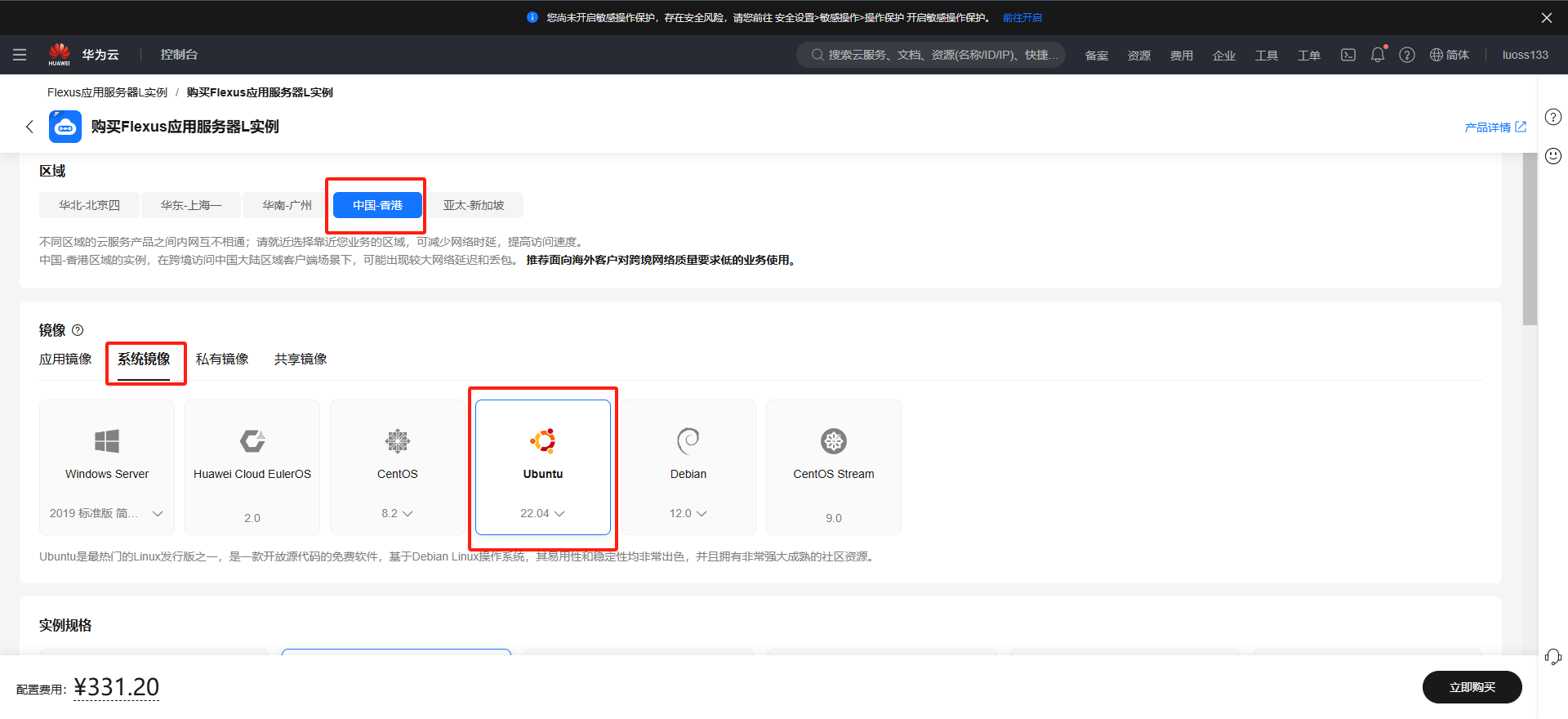Click the help question mark in header
Screen dimensions: 1568x719
tap(1406, 55)
